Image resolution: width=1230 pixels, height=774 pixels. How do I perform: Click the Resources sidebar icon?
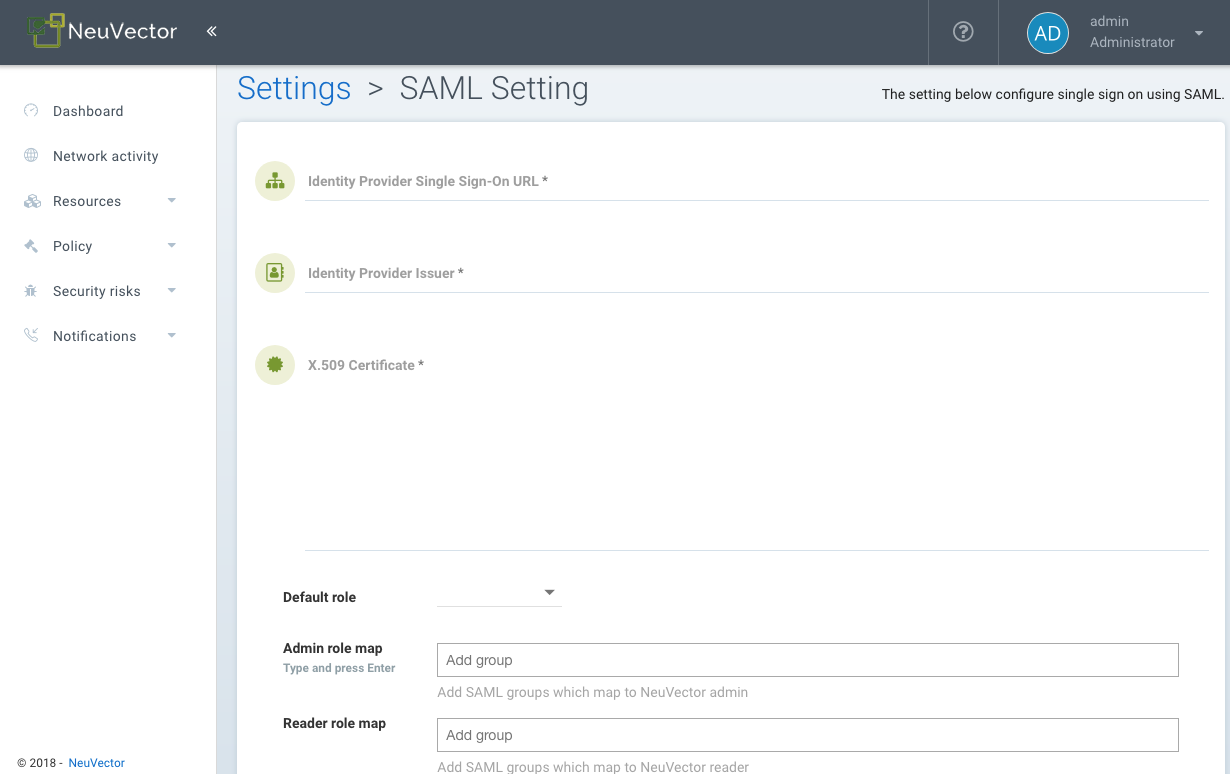pos(30,201)
